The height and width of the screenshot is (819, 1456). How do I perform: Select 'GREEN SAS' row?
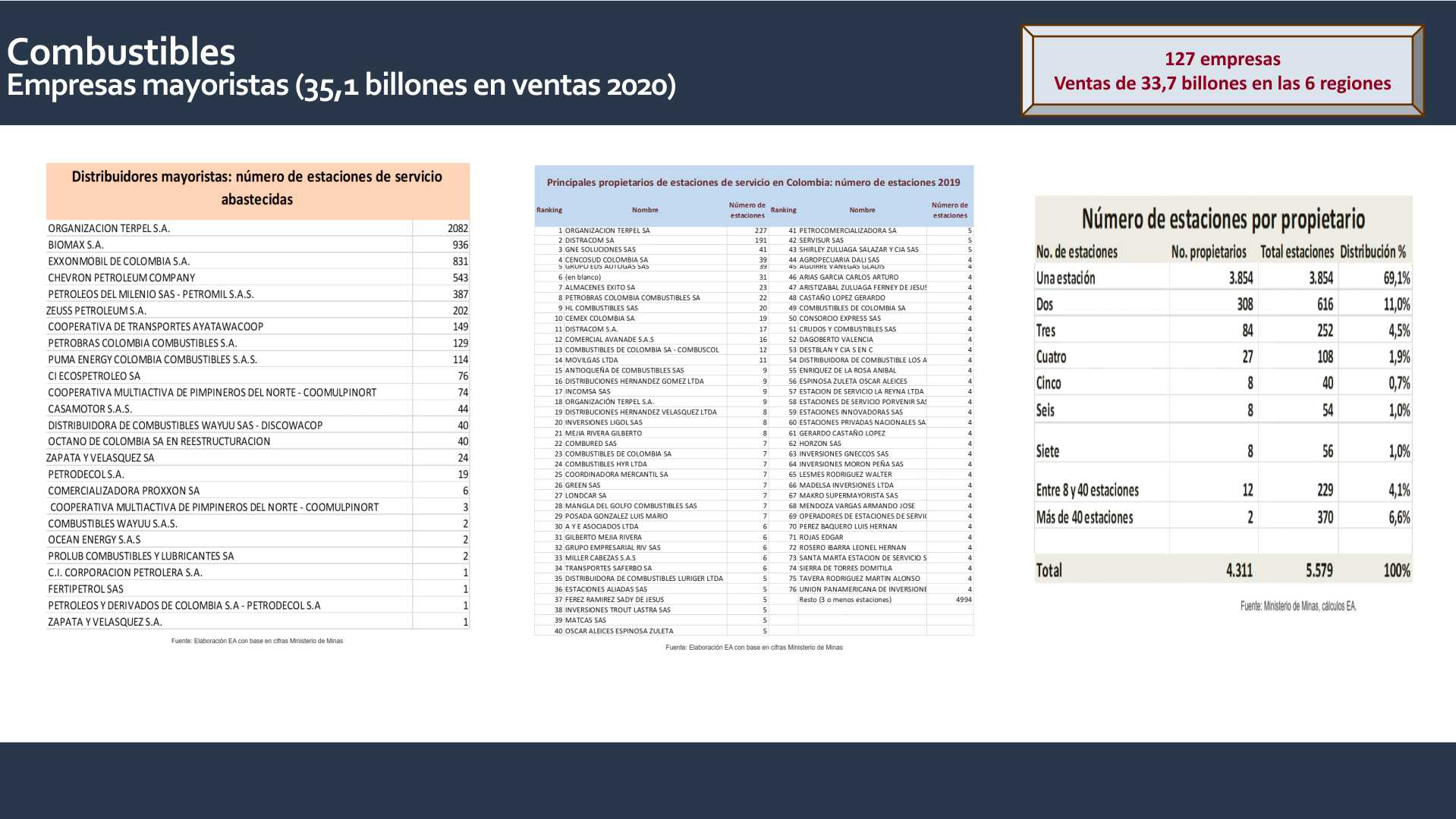653,485
